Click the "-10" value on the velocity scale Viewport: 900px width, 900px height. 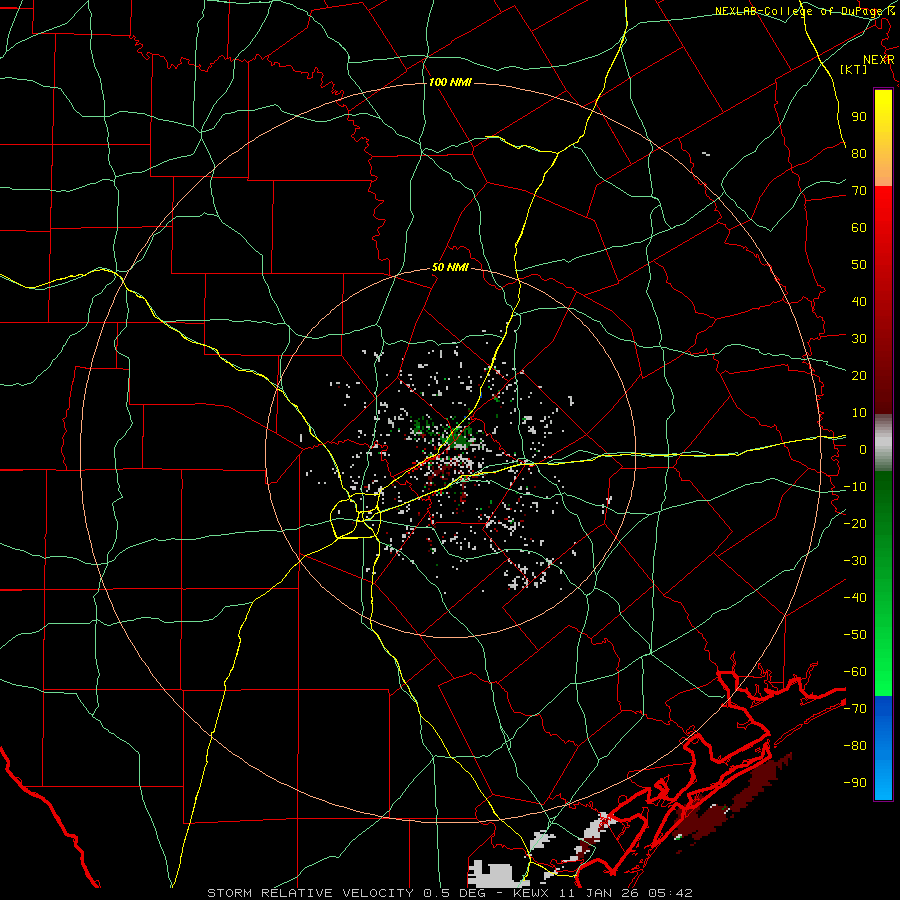855,487
